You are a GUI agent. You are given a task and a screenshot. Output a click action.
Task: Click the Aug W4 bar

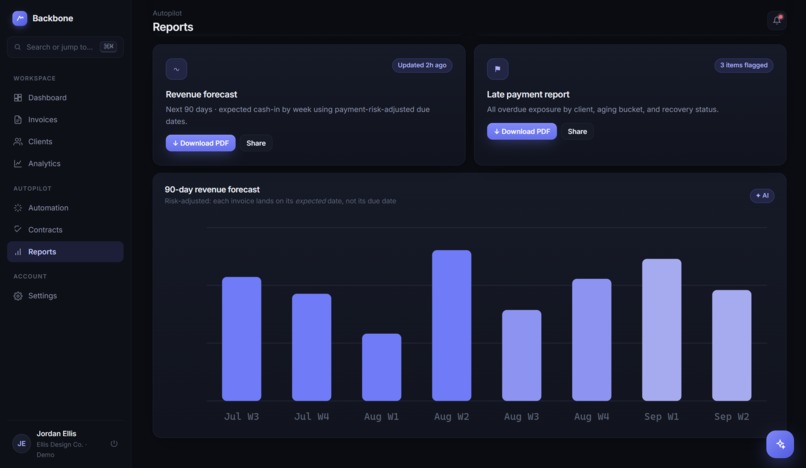pos(592,340)
